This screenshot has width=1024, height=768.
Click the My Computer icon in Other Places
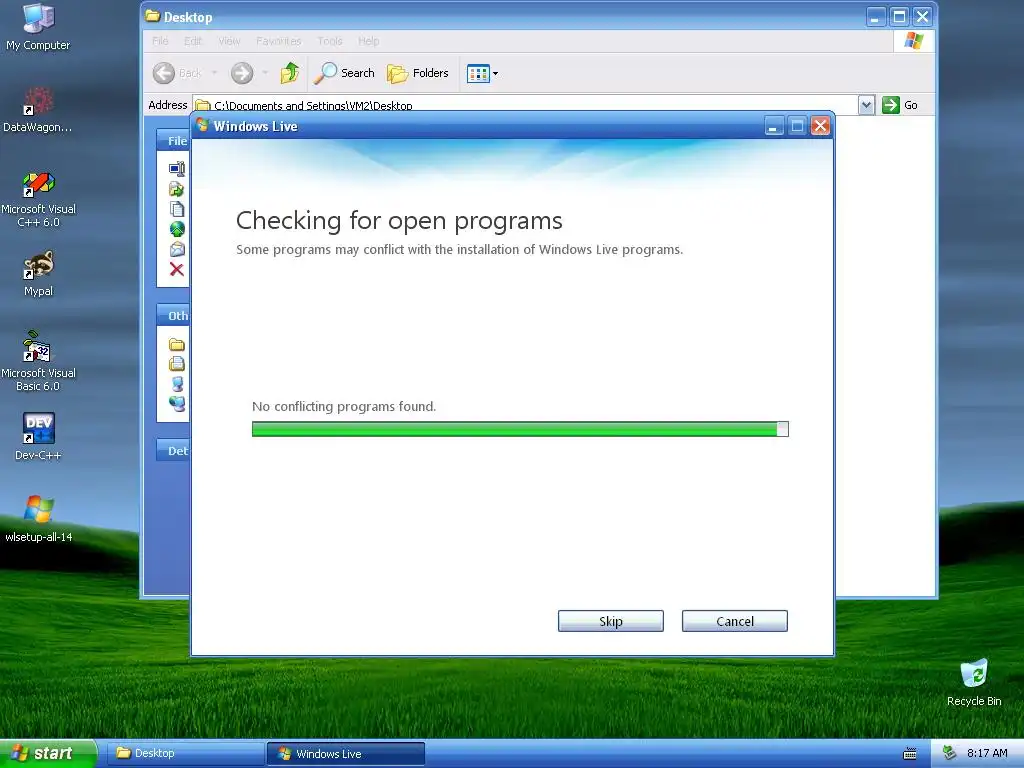[177, 383]
